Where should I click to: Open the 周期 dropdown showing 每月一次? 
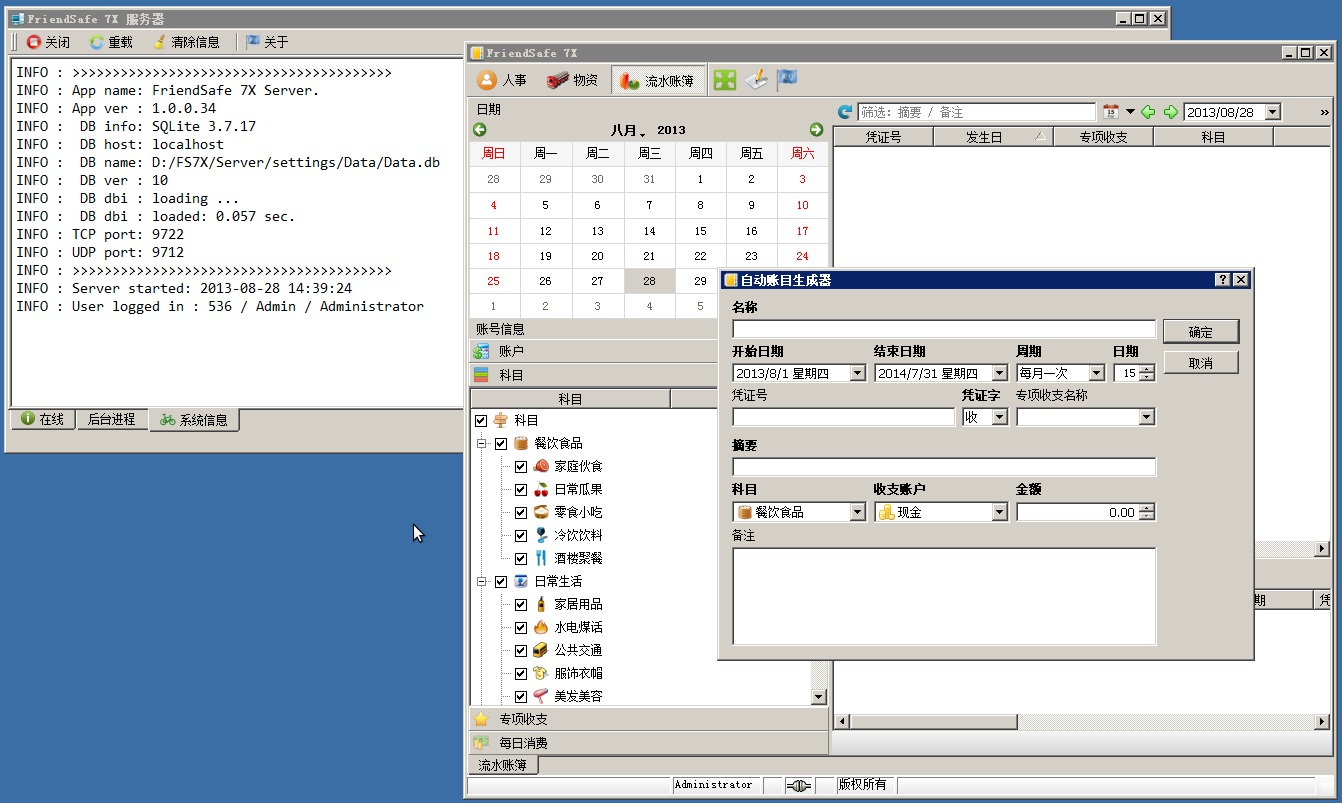click(x=1096, y=373)
